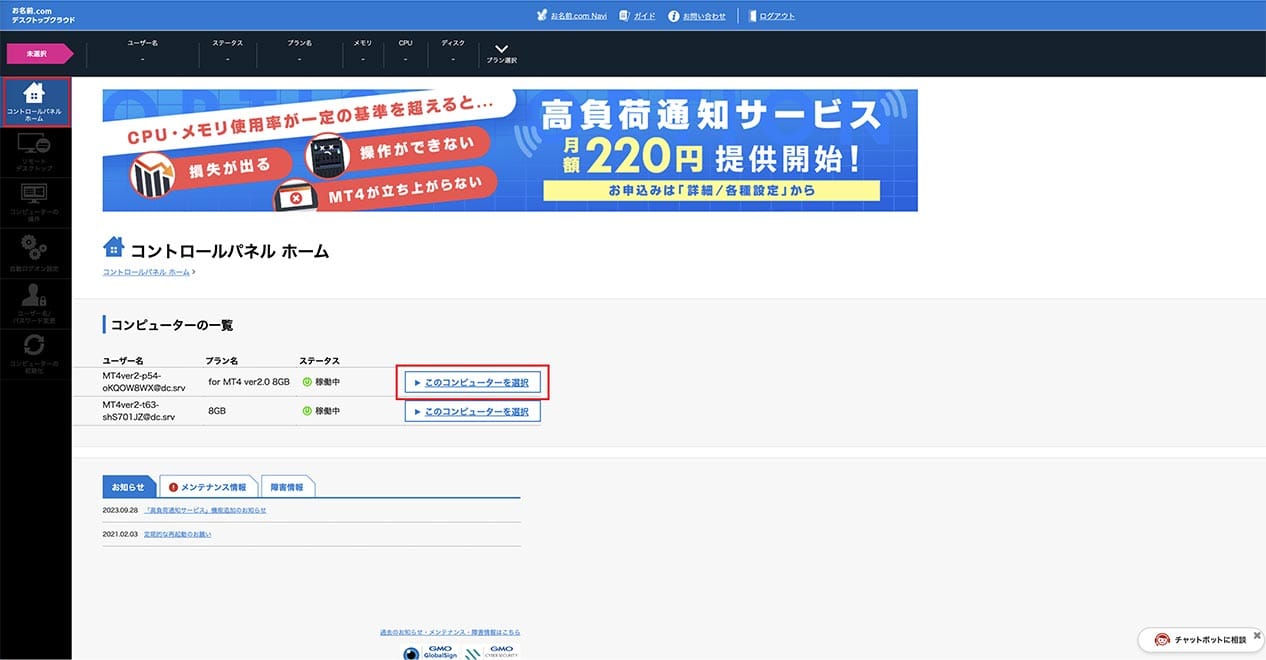Image resolution: width=1266 pixels, height=660 pixels.
Task: Click the ディスク field in the top bar
Action: (453, 52)
